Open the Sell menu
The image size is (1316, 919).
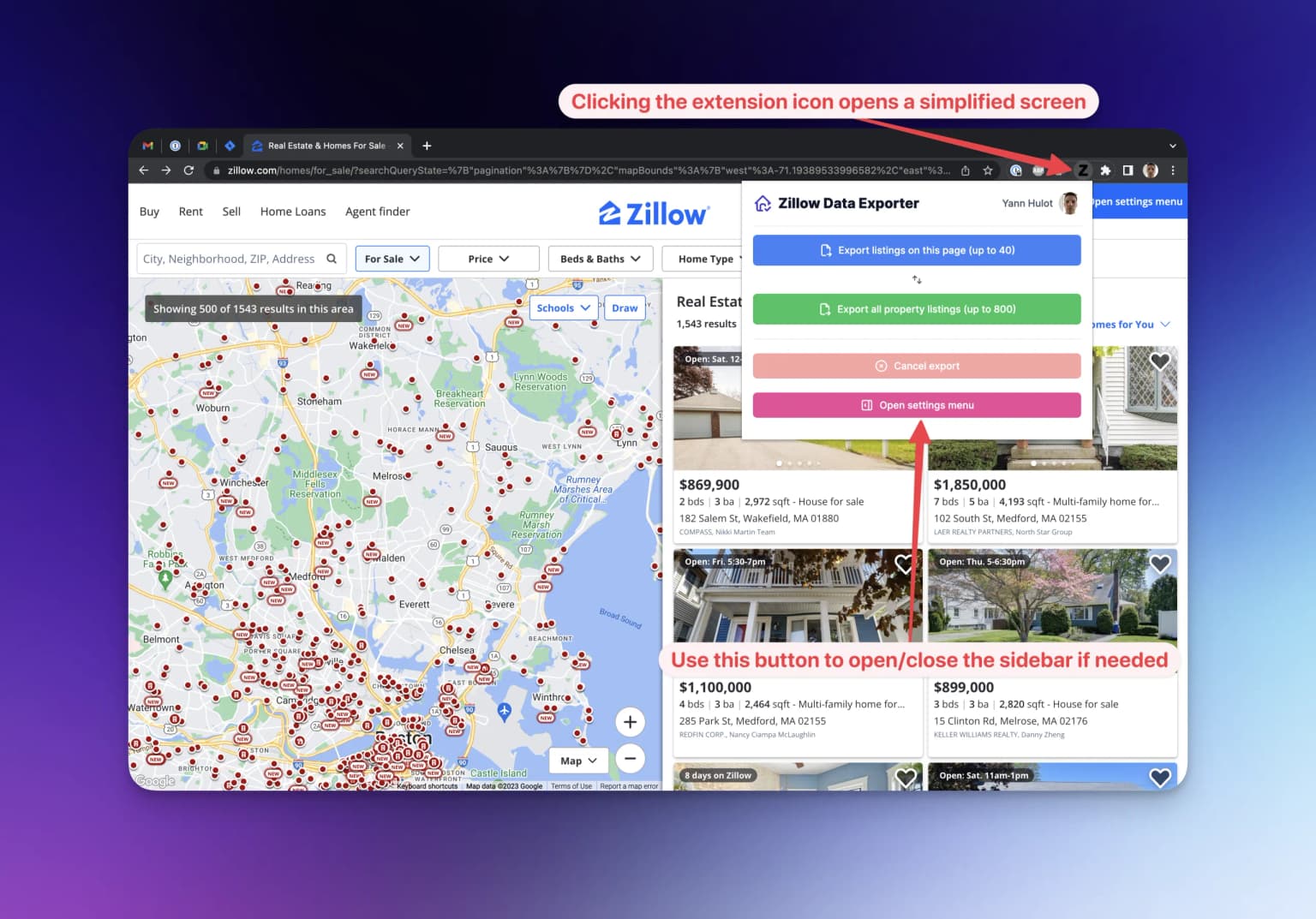231,212
